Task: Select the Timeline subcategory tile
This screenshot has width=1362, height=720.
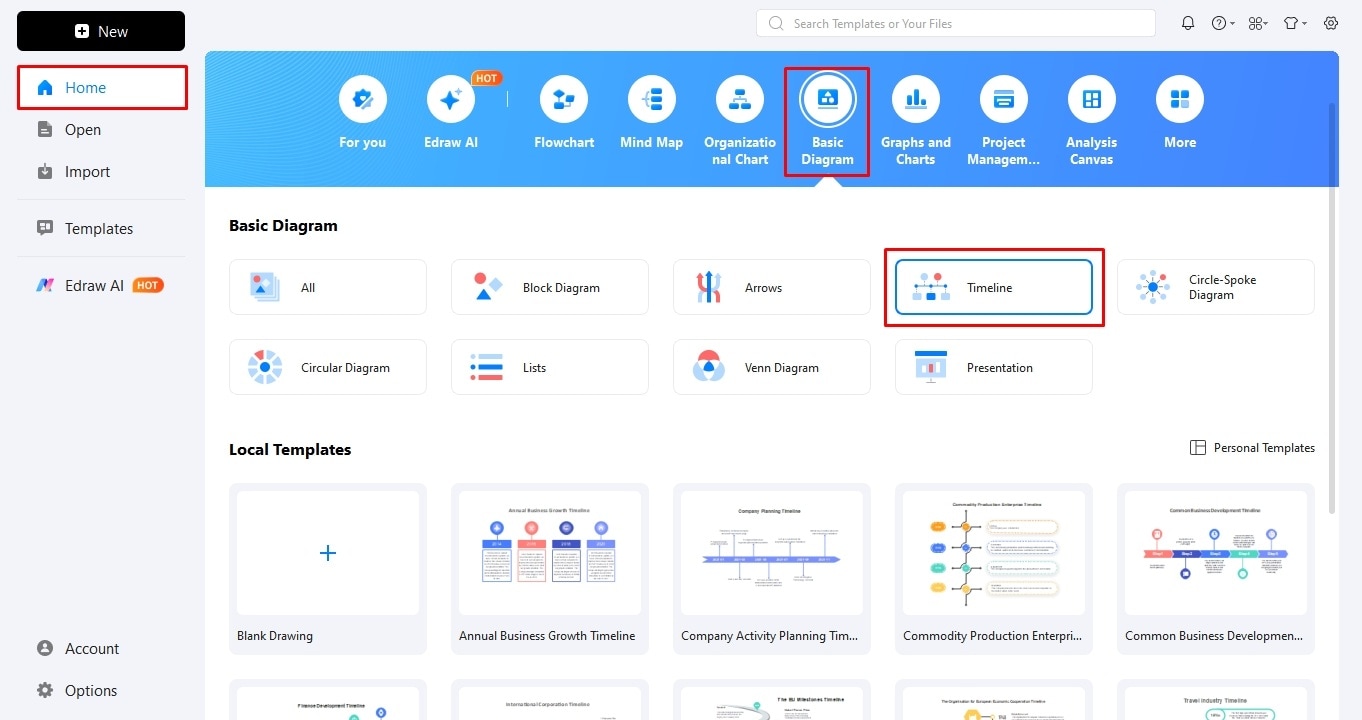Action: (994, 287)
